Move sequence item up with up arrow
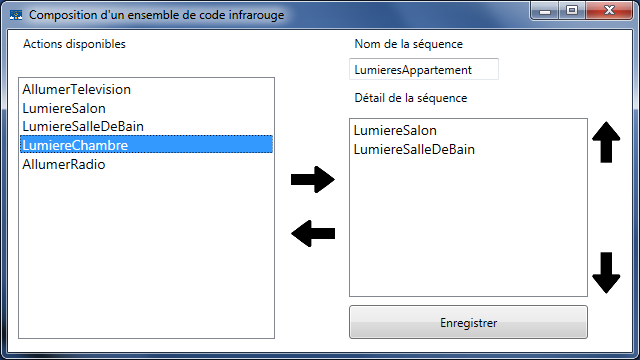This screenshot has height=360, width=640. [x=606, y=142]
